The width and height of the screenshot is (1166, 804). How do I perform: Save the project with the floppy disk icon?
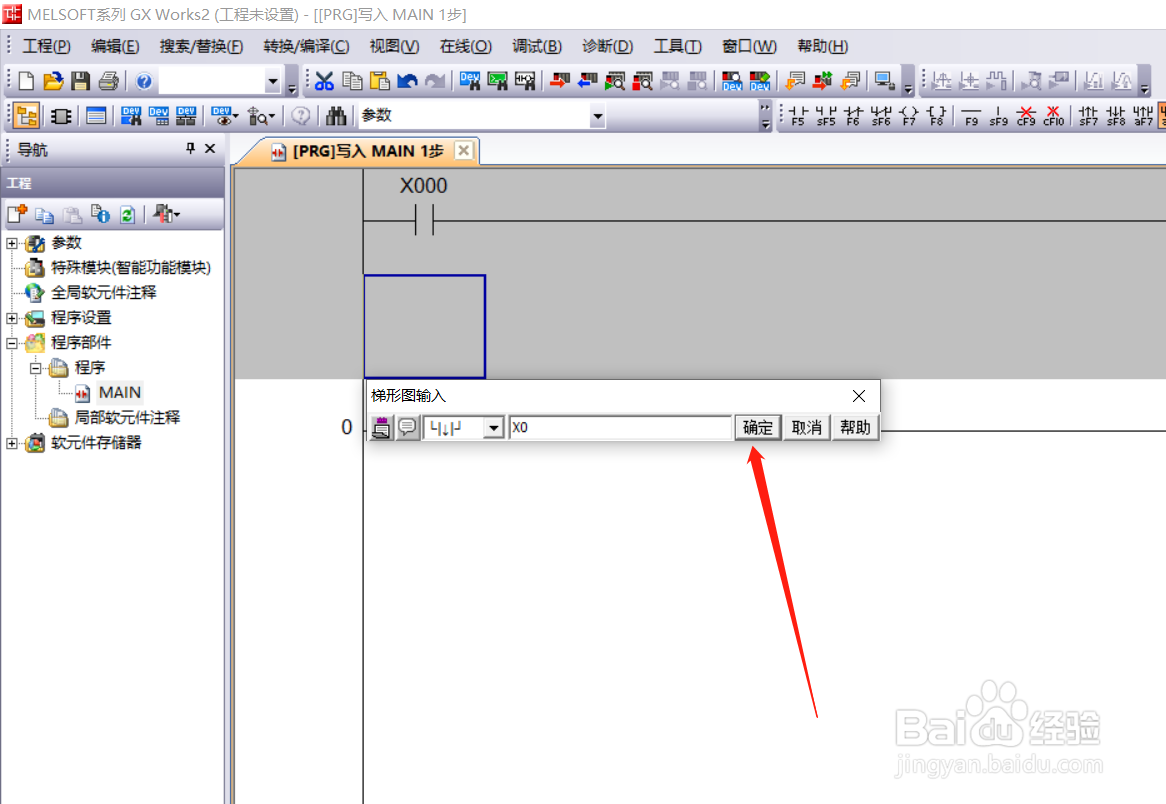click(80, 80)
